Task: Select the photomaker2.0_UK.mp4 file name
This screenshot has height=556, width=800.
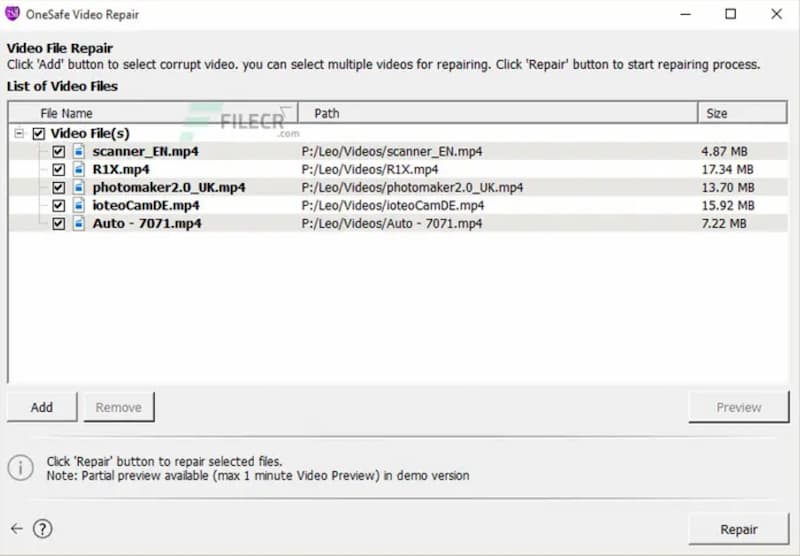Action: click(169, 187)
